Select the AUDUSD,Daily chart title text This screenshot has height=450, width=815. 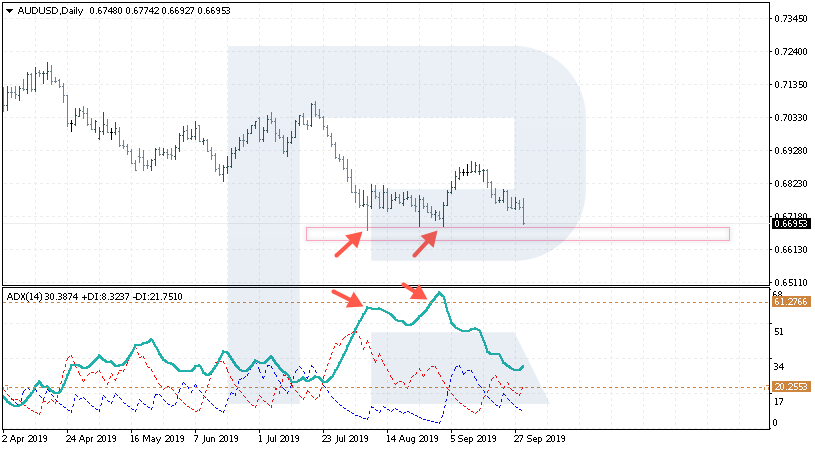click(50, 11)
